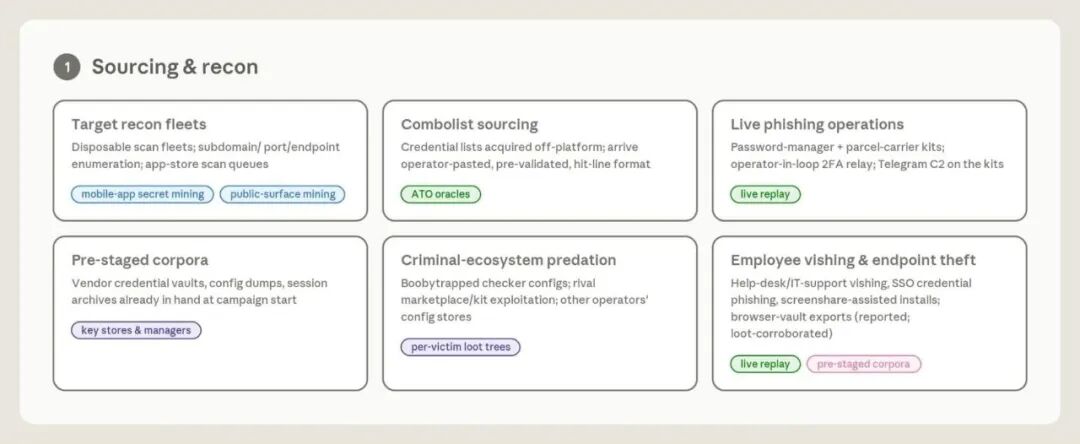Open the Pre-staged corpora card title
This screenshot has height=444, width=1080.
140,260
